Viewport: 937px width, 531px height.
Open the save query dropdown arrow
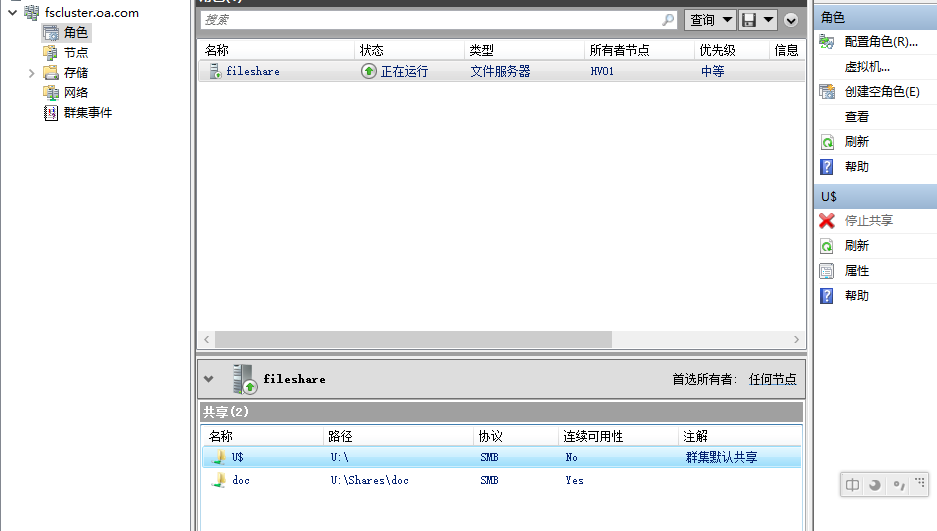pyautogui.click(x=768, y=20)
